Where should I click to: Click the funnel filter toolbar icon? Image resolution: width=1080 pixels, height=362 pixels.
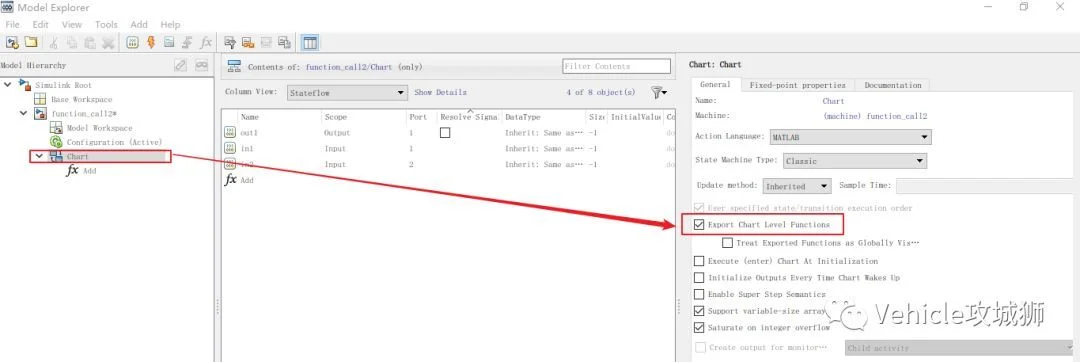[230, 43]
